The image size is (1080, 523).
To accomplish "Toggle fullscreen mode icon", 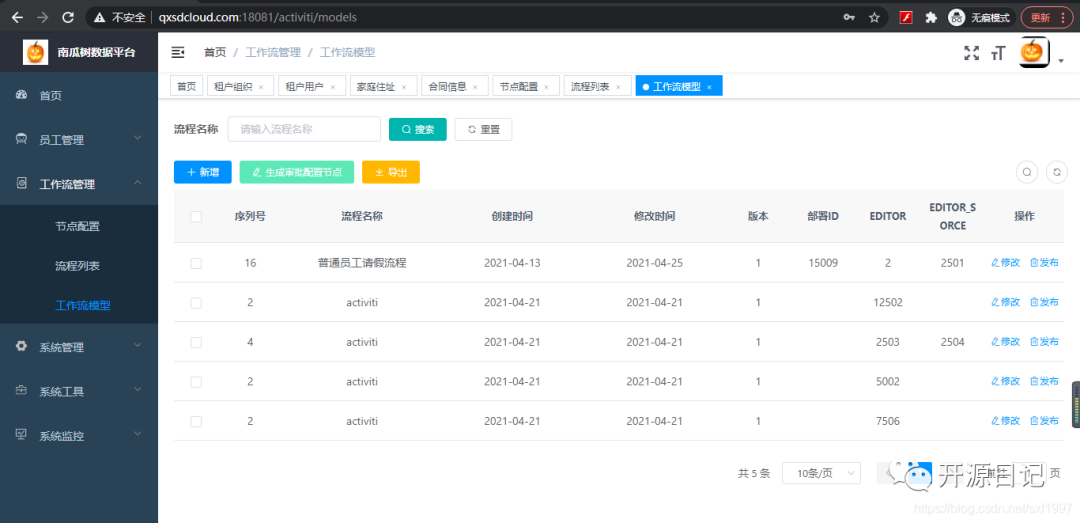I will [x=971, y=53].
